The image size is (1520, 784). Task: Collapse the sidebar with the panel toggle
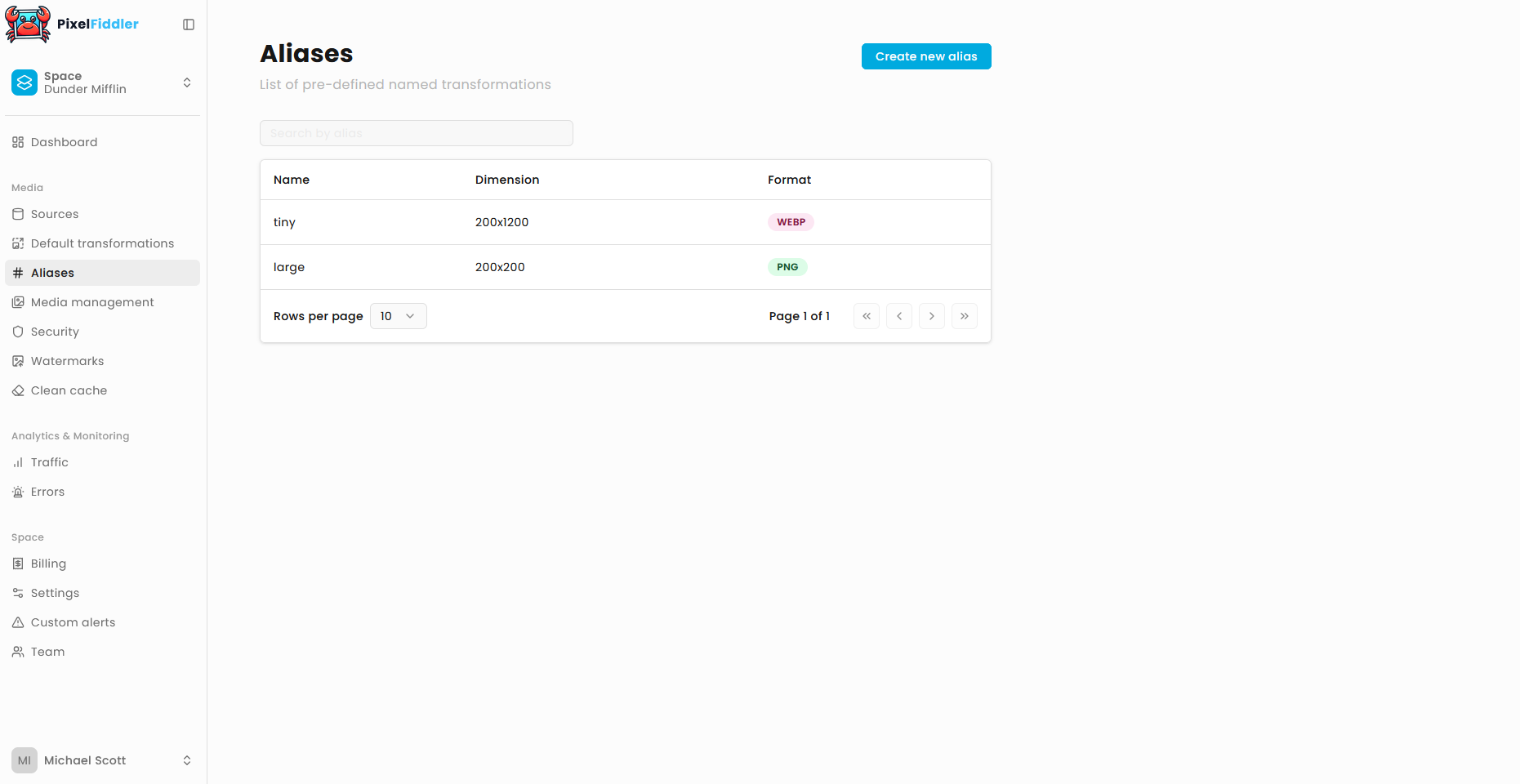pyautogui.click(x=189, y=24)
